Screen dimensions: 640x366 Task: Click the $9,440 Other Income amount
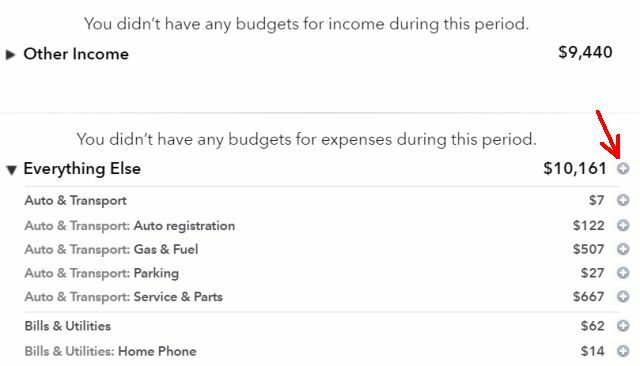[585, 52]
